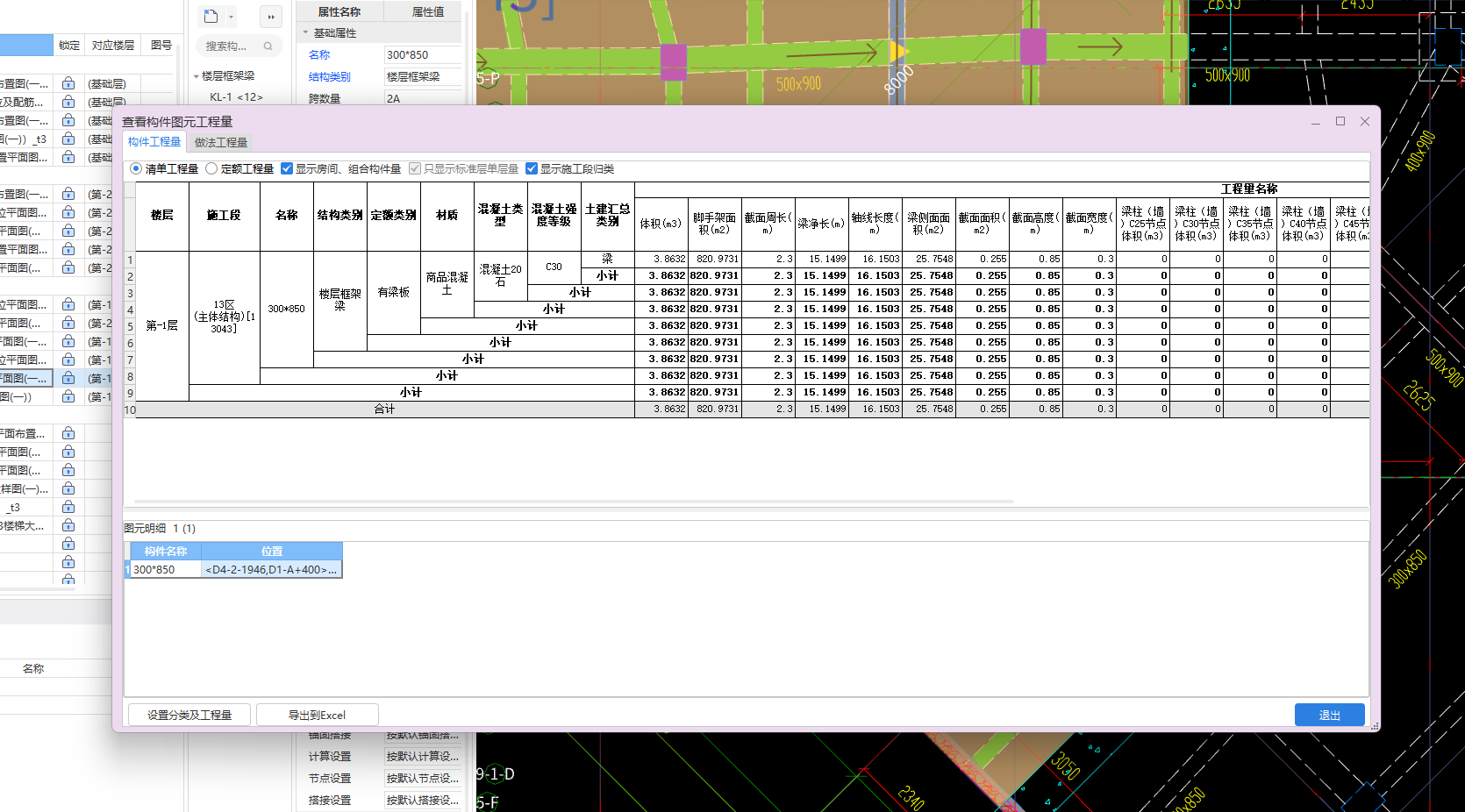Click the dialog resize grip at corner
The image size is (1465, 812).
click(x=1375, y=726)
